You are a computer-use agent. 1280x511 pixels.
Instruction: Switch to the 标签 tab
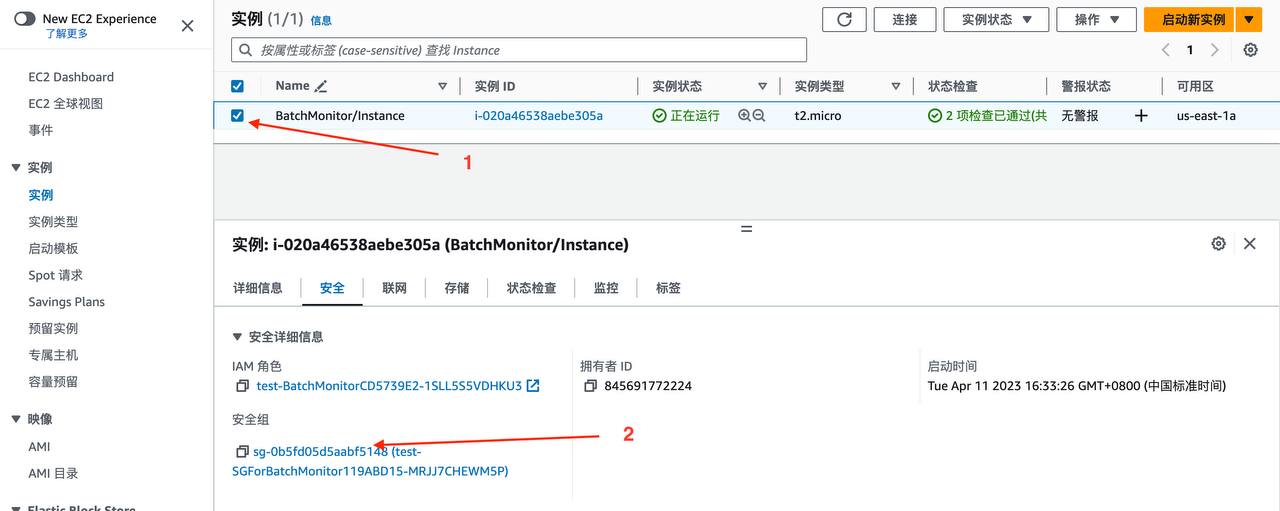coord(668,288)
